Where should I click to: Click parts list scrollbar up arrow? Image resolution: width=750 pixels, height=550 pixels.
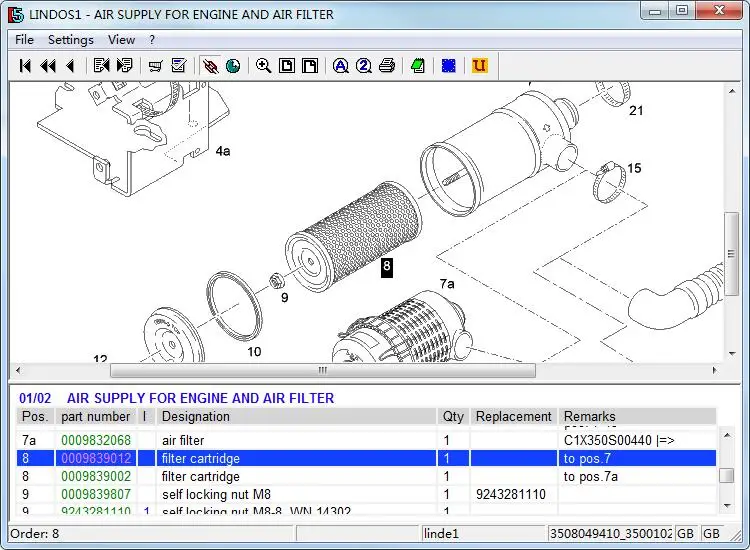(x=727, y=435)
